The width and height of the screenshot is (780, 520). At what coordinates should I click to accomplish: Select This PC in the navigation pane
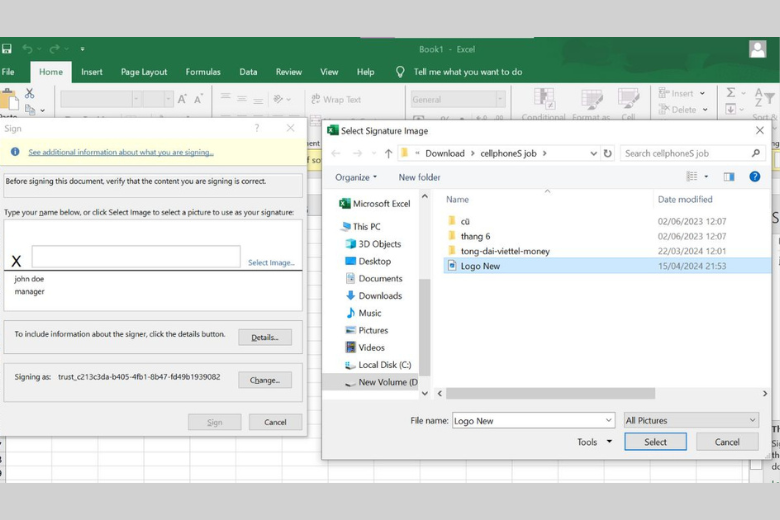click(x=361, y=226)
